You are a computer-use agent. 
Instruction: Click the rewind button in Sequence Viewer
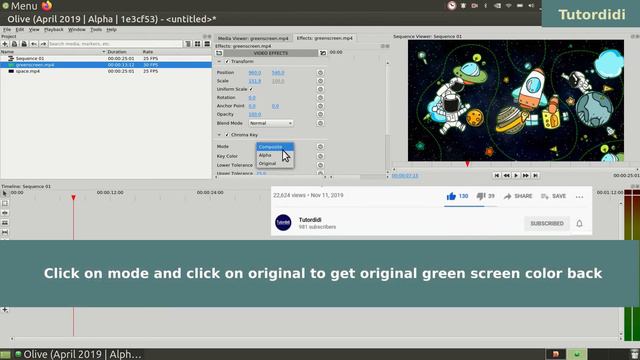[x=507, y=176]
